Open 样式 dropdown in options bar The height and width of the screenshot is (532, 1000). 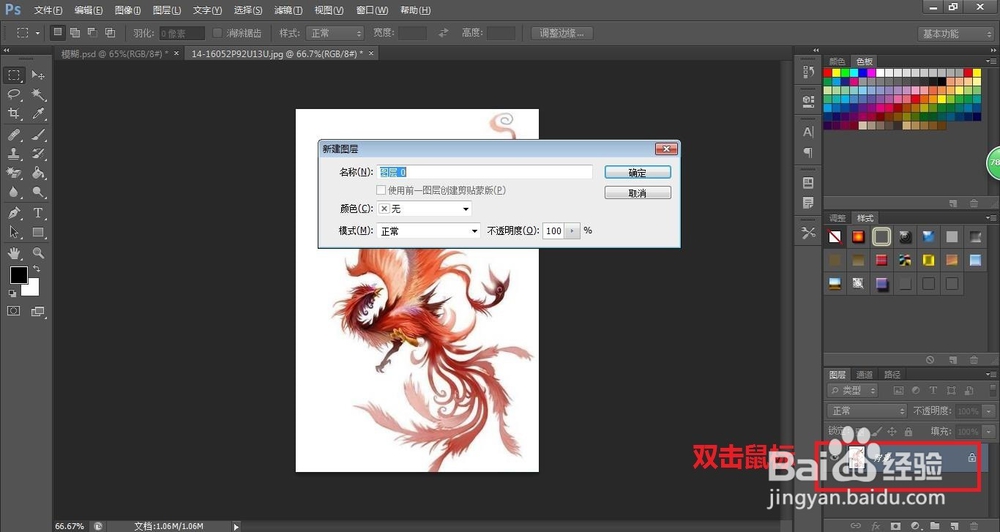coord(335,33)
